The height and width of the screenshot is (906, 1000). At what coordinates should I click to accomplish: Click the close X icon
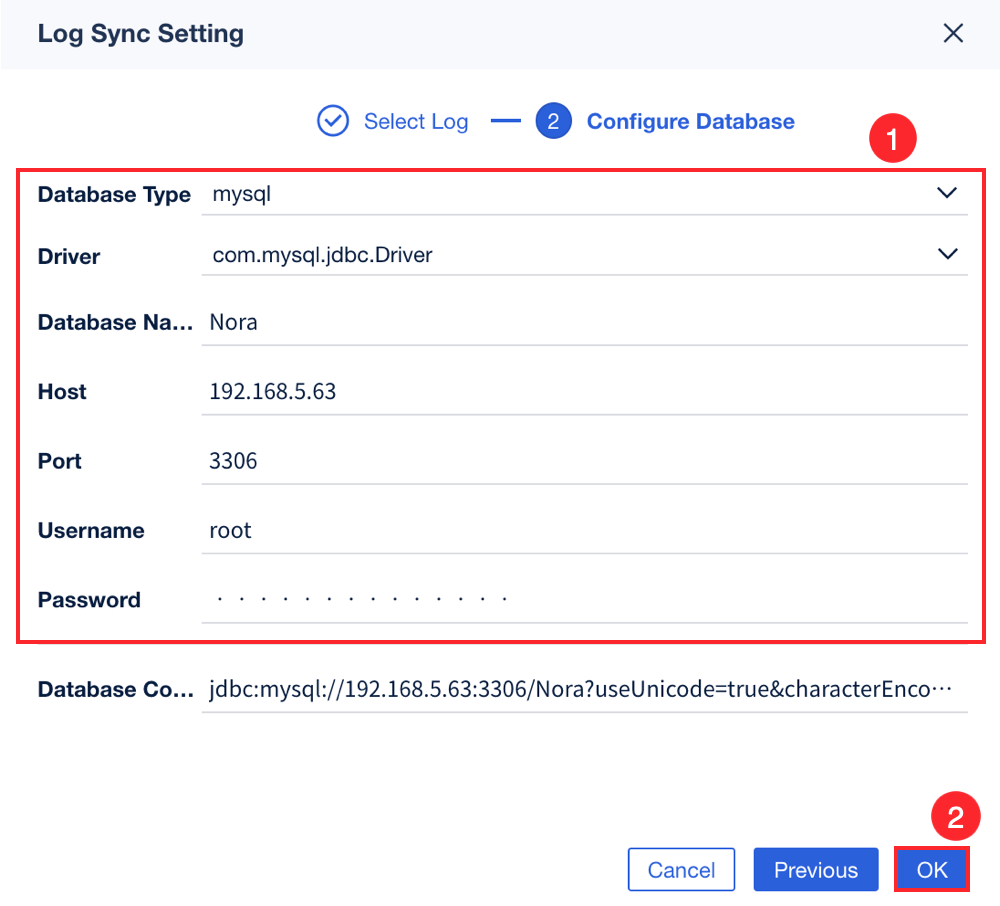953,33
